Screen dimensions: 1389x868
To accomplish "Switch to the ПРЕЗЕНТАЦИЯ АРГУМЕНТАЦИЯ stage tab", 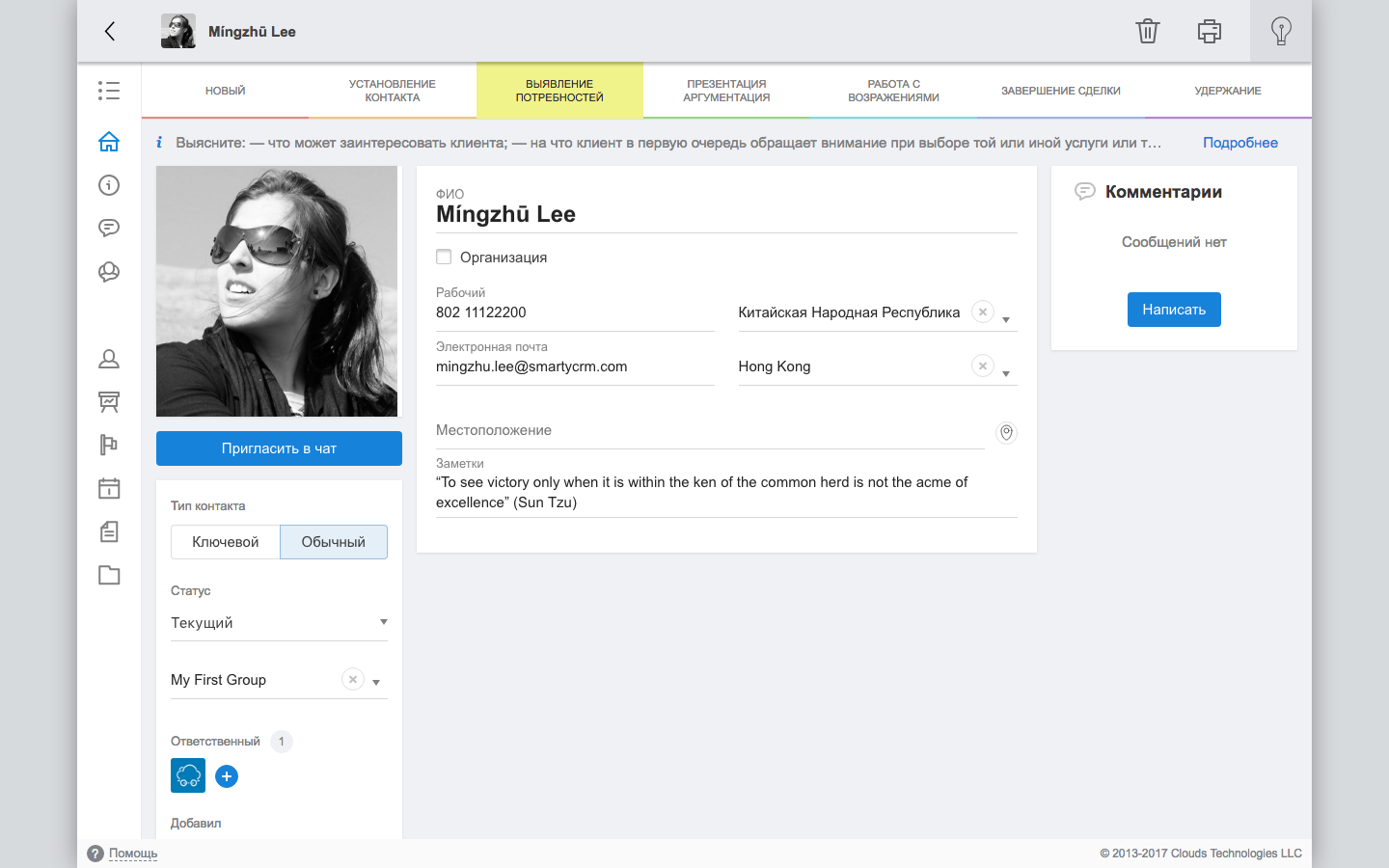I will (725, 90).
